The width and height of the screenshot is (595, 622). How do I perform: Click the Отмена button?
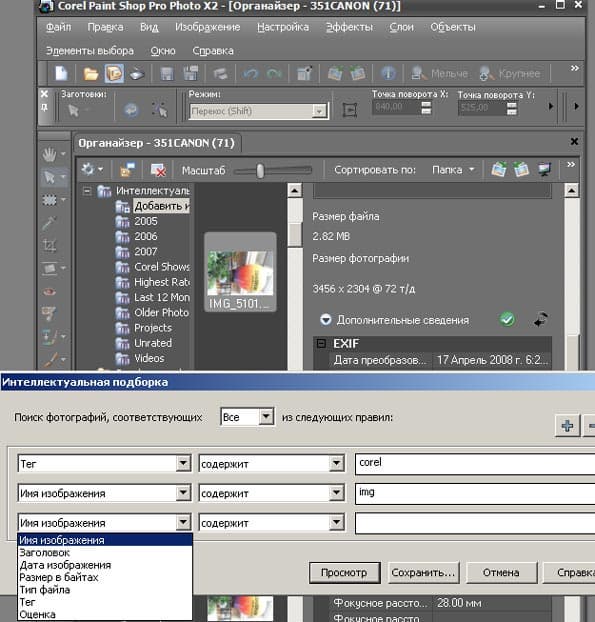coord(501,572)
